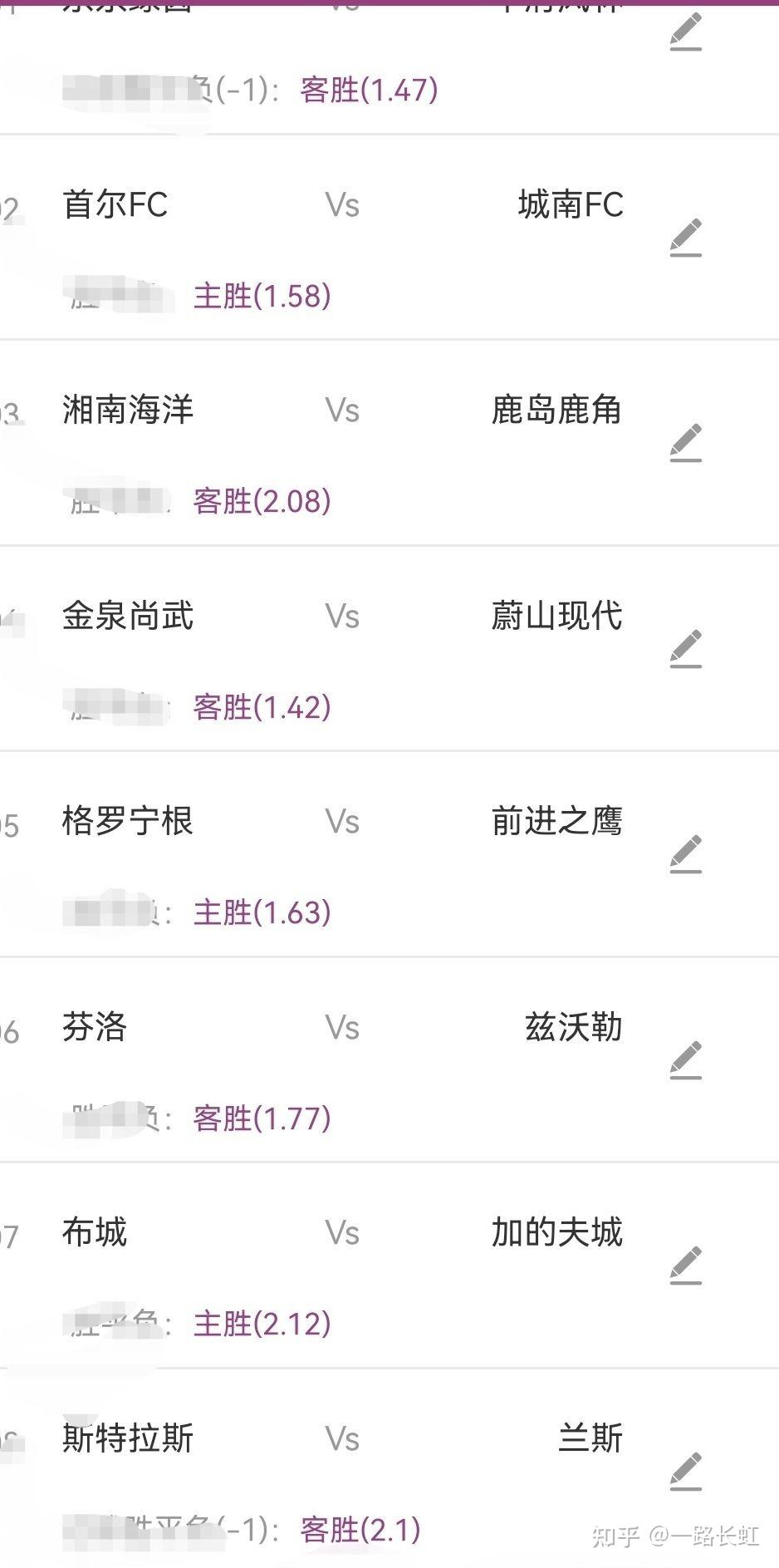Tap the 加的夫城 team name
The width and height of the screenshot is (779, 1568).
556,1232
